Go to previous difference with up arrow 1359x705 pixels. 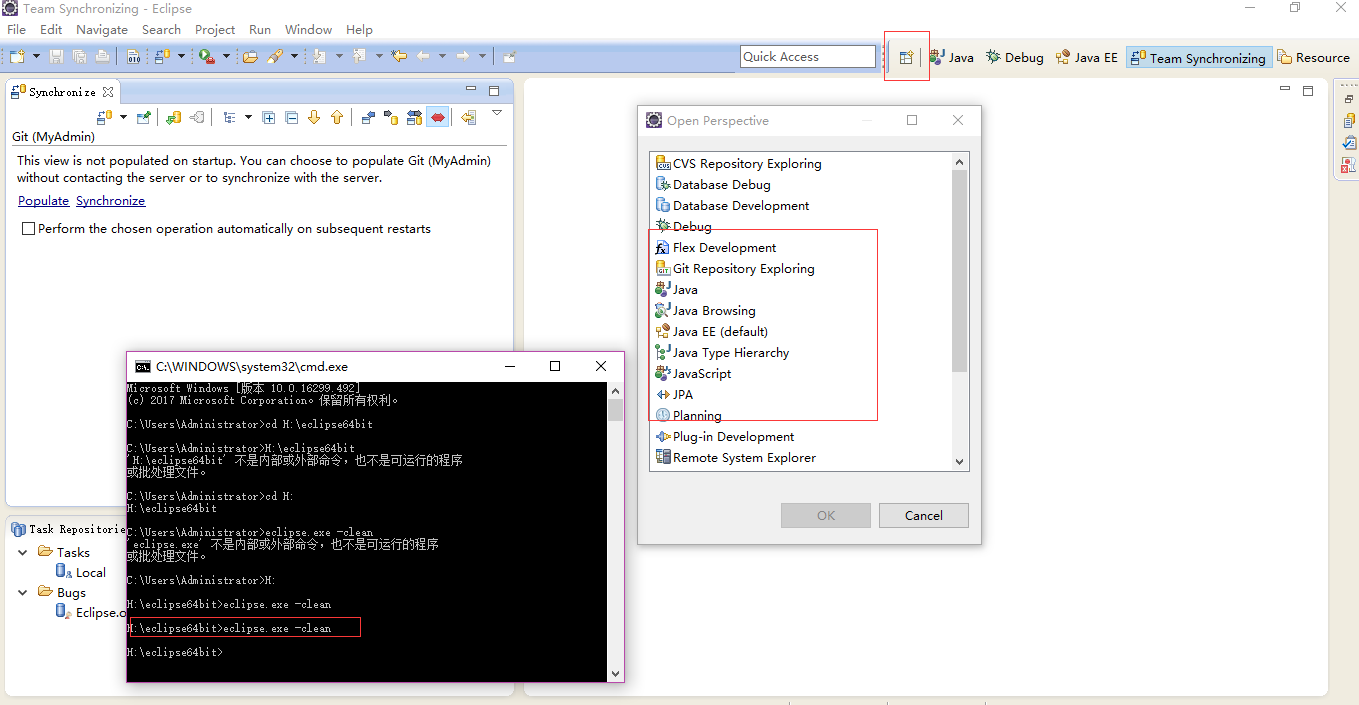click(337, 118)
